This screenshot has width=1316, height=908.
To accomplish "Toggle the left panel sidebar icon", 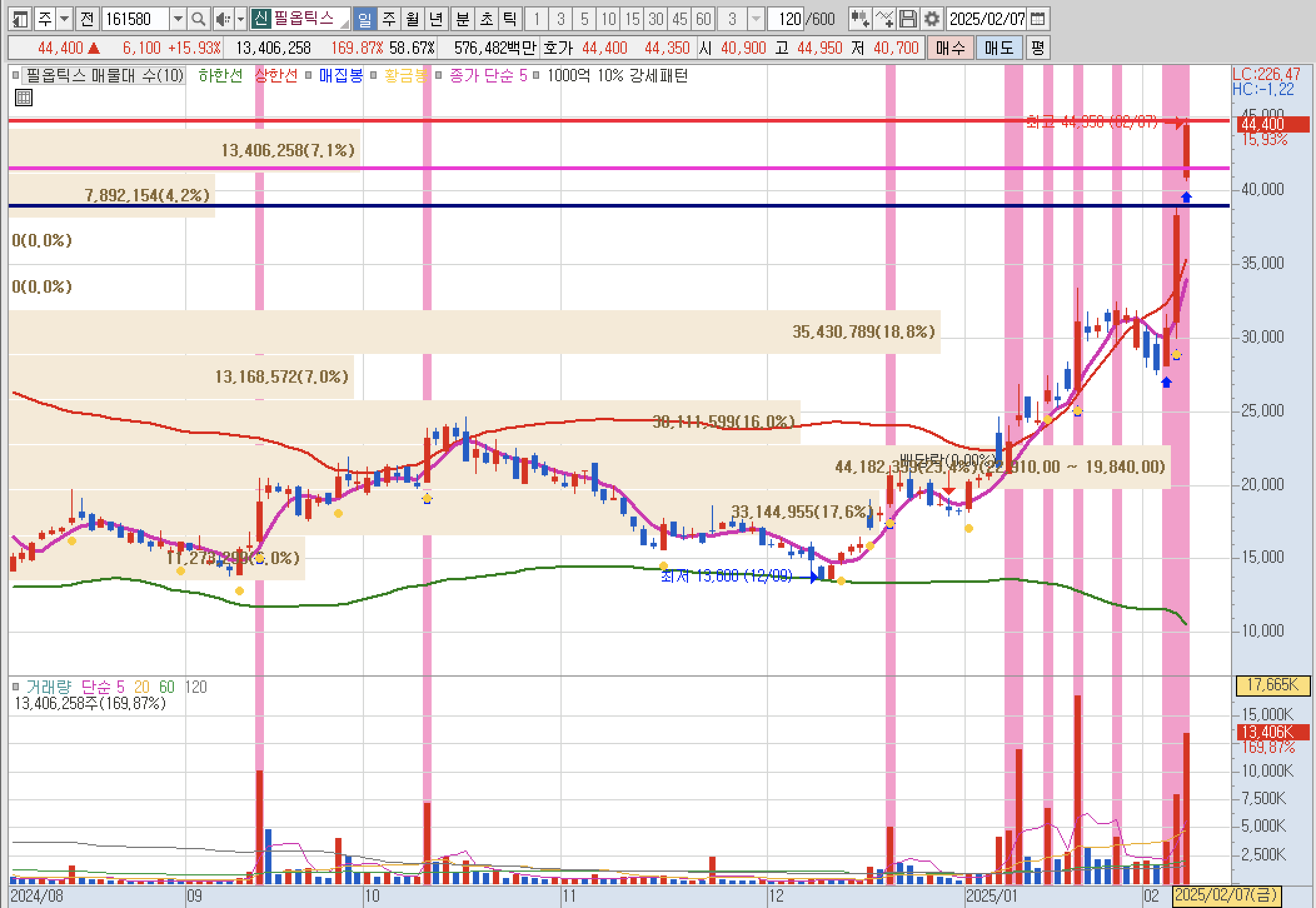I will pos(20,19).
